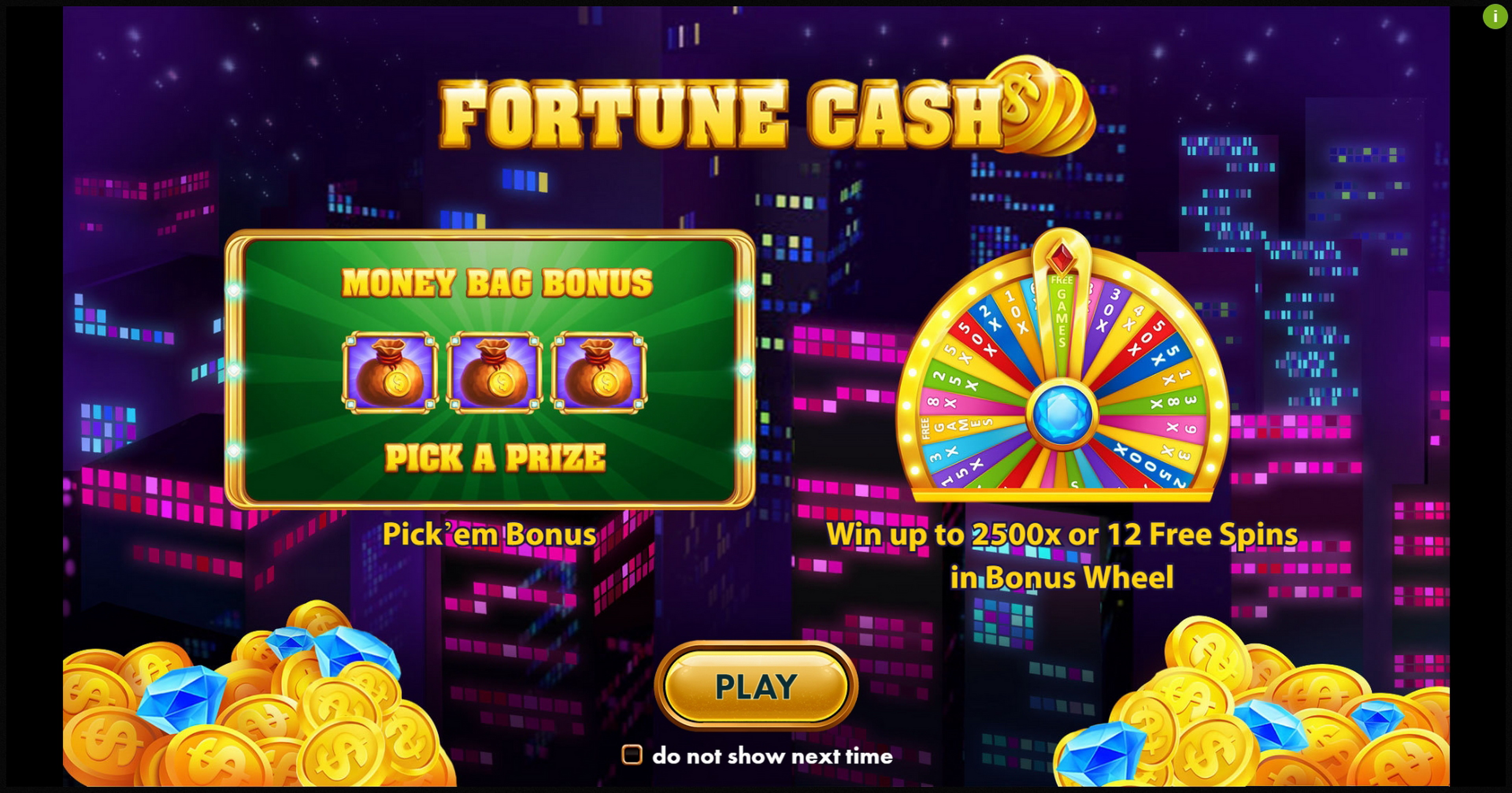Screen dimensions: 1512x793
Task: Pick the right money bag
Action: point(598,373)
